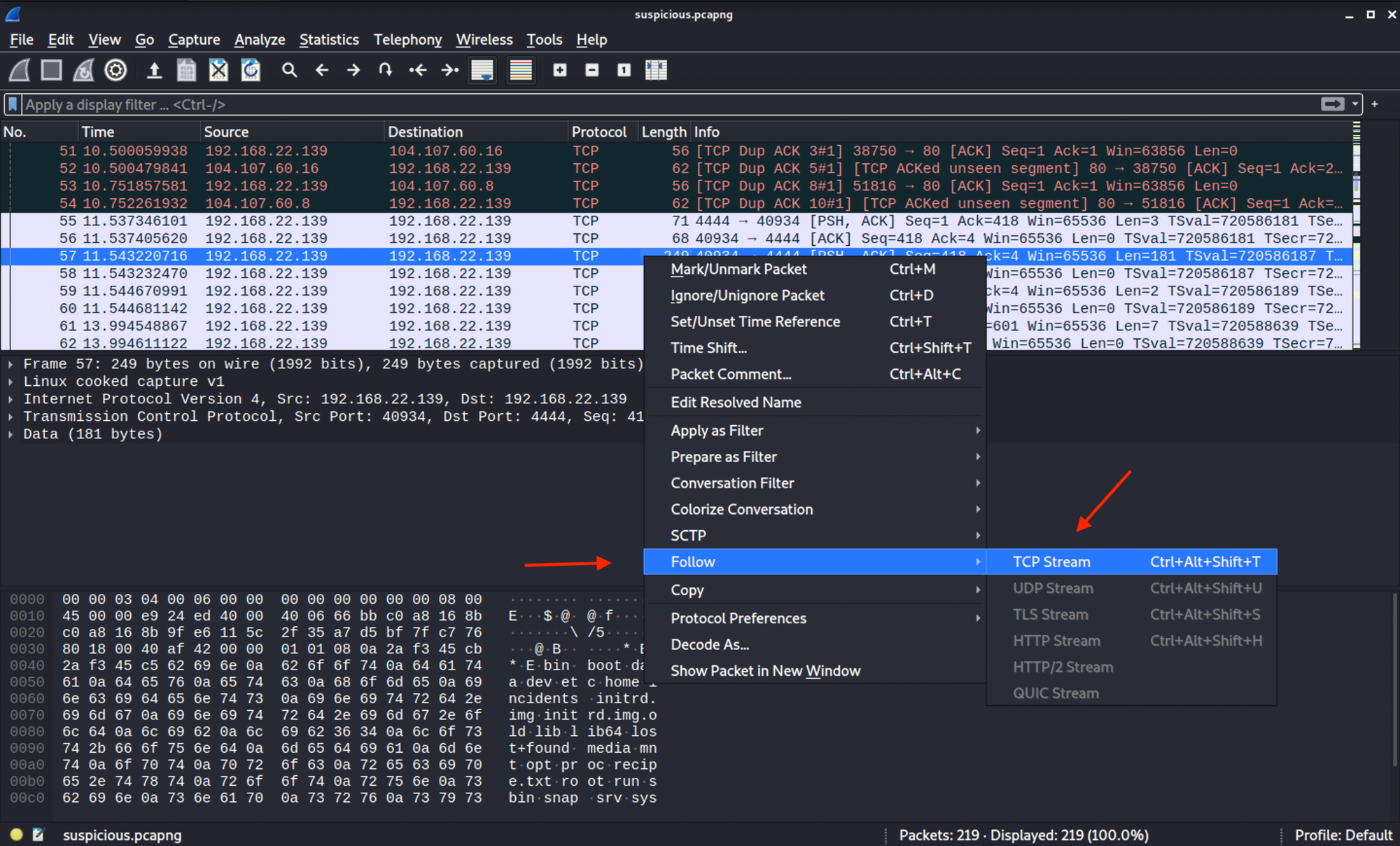Open the Apply as Filter submenu
The image size is (1400, 846).
(815, 431)
